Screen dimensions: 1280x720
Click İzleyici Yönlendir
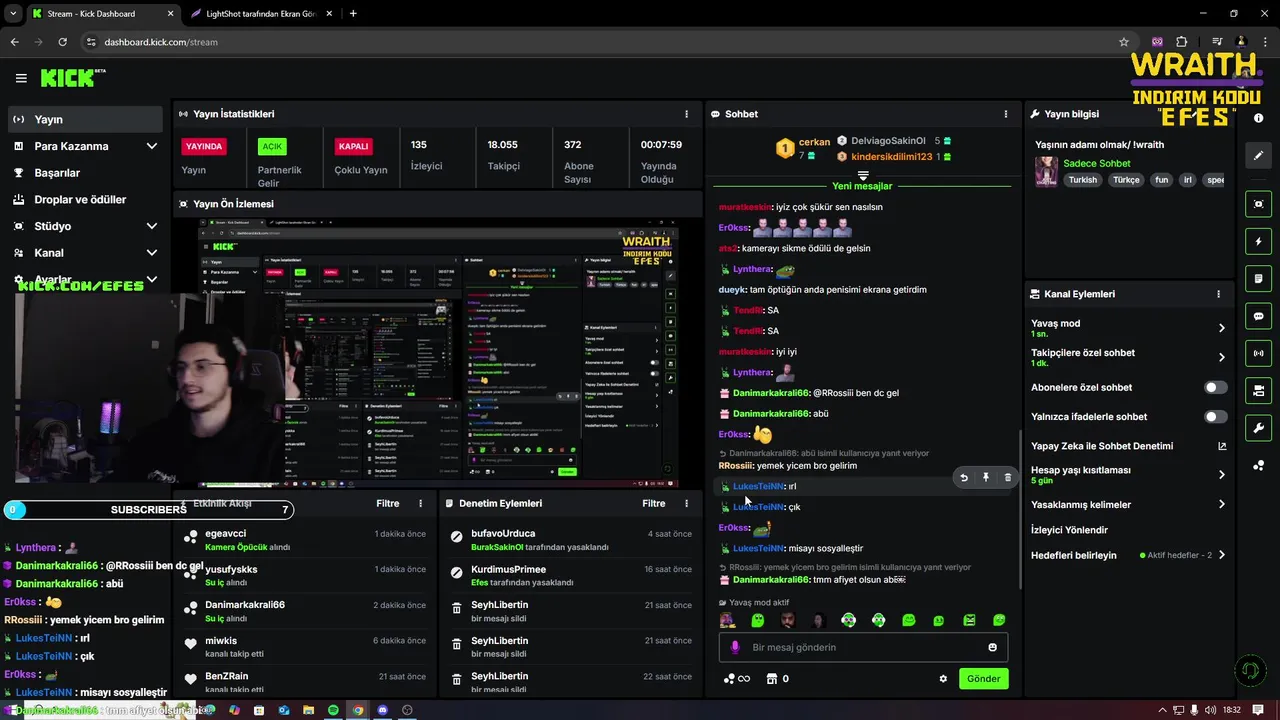point(1069,530)
